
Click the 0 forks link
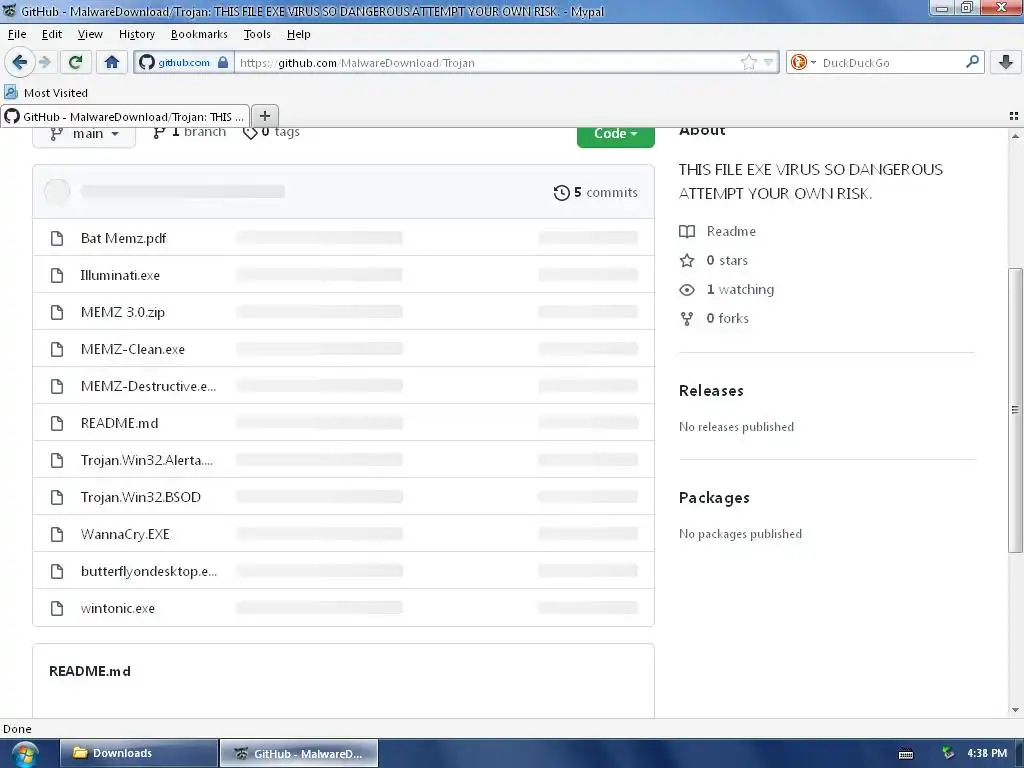714,318
